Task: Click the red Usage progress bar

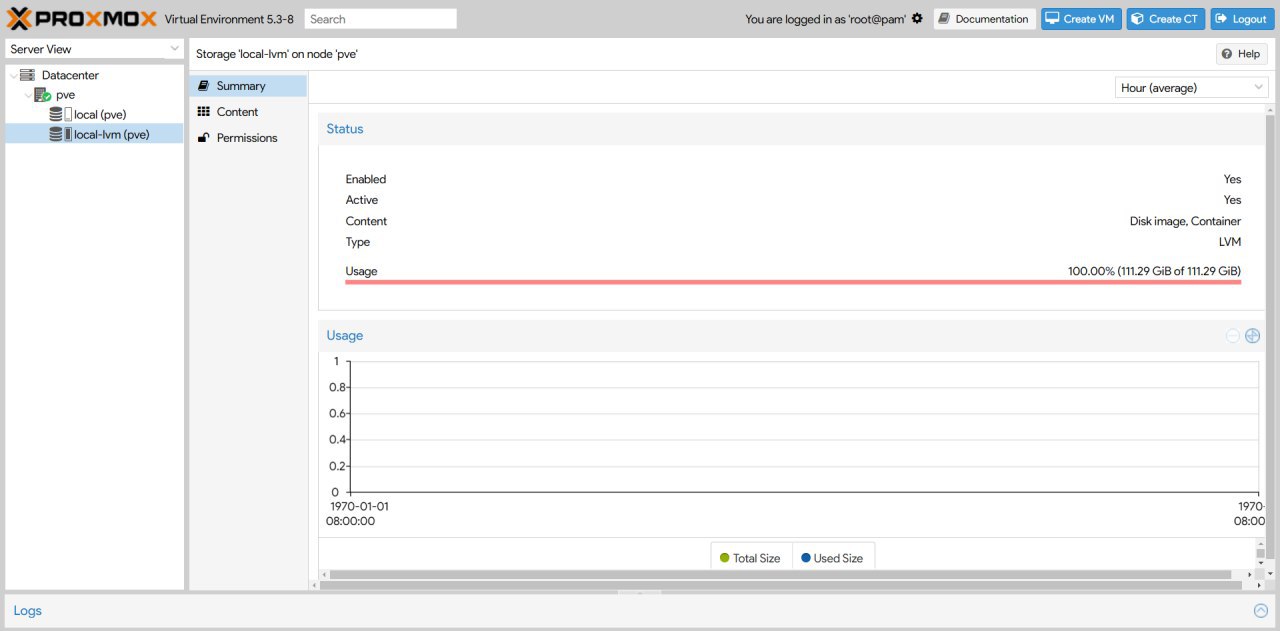Action: 793,283
